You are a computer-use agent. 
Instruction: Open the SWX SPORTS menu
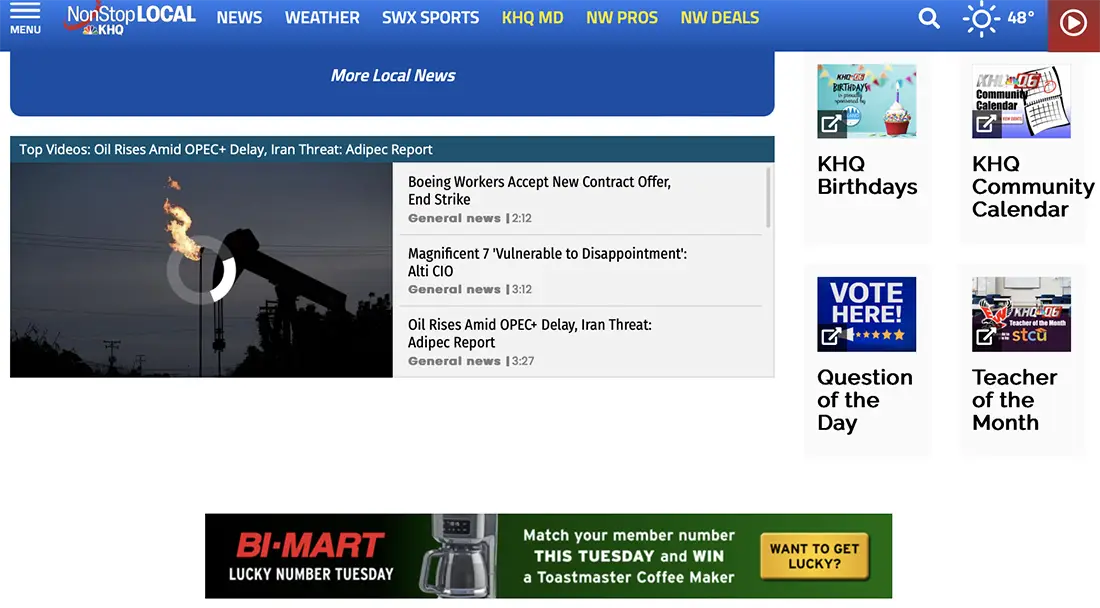click(x=431, y=18)
